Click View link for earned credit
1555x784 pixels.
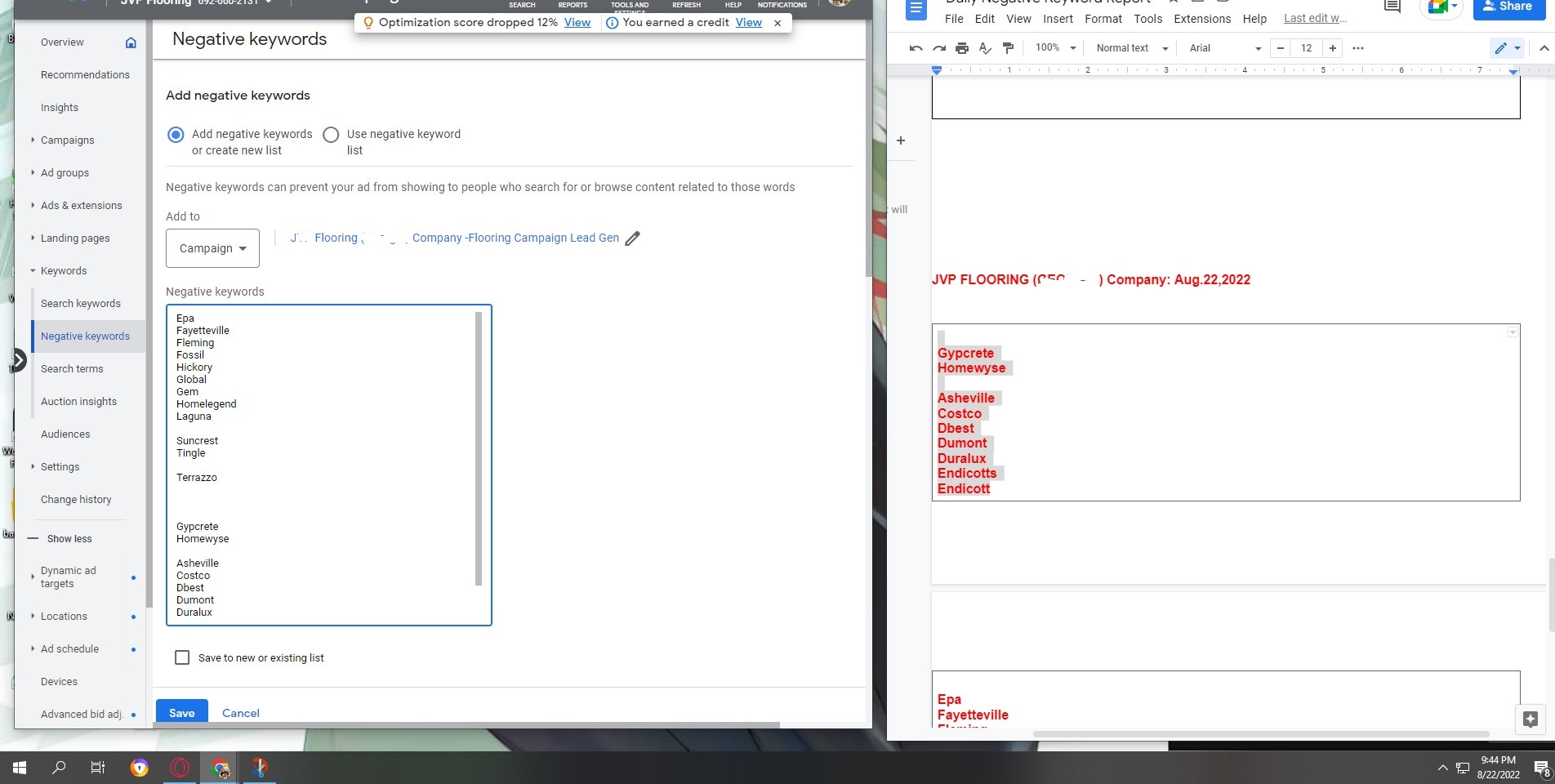[x=749, y=23]
